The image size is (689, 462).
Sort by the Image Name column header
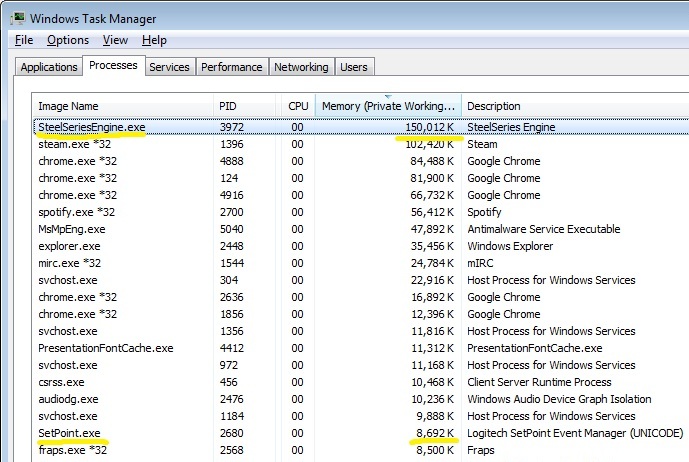(123, 106)
